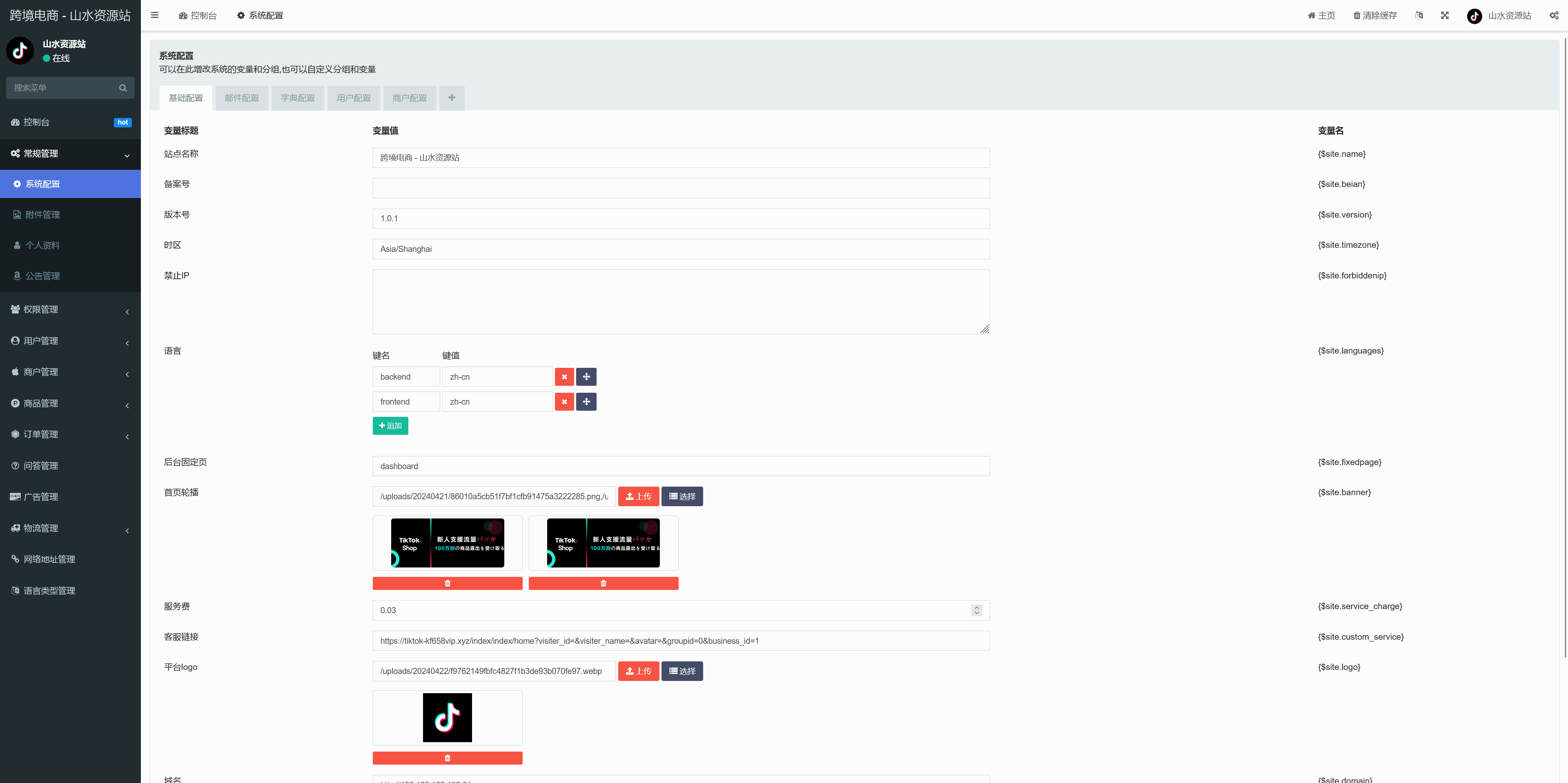Click move handle for frontend language row

click(586, 402)
